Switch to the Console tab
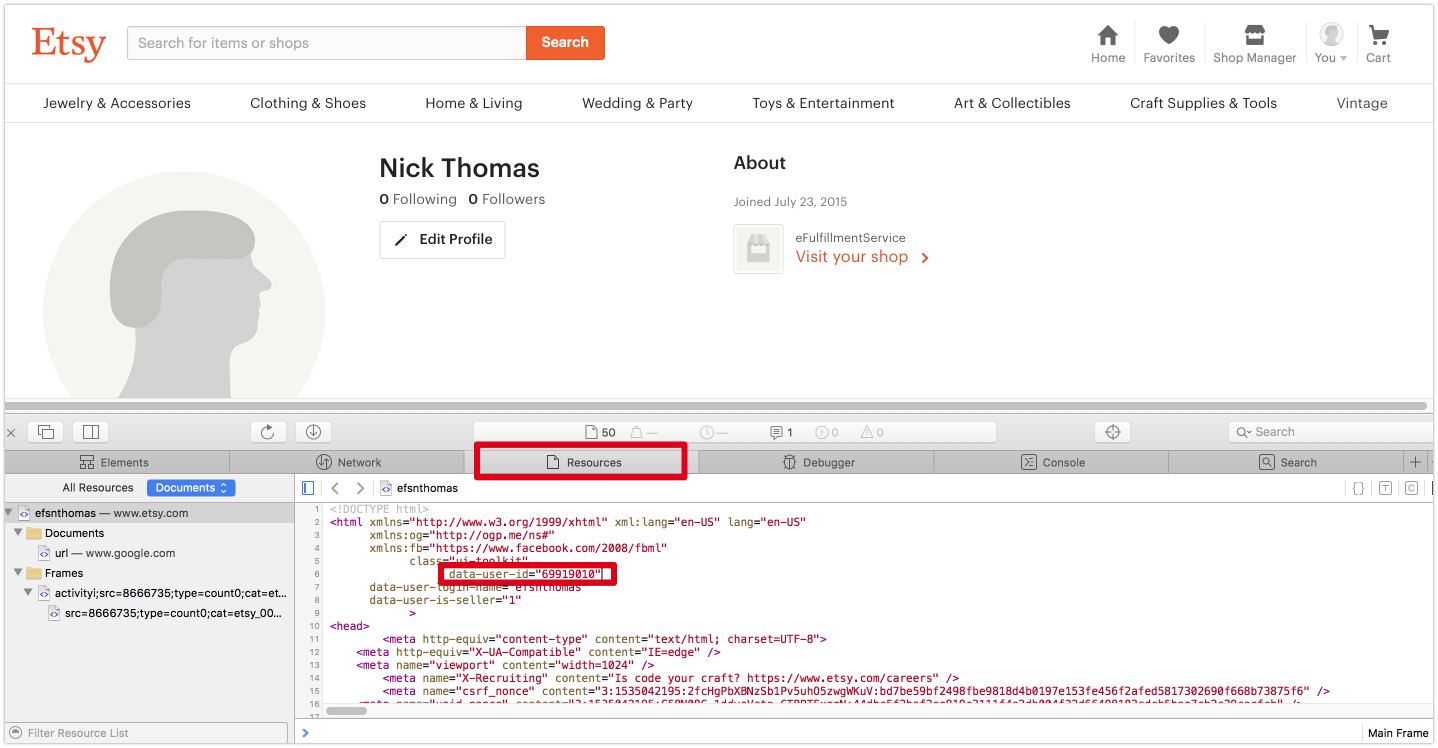The width and height of the screenshot is (1438, 748). (x=1052, y=462)
